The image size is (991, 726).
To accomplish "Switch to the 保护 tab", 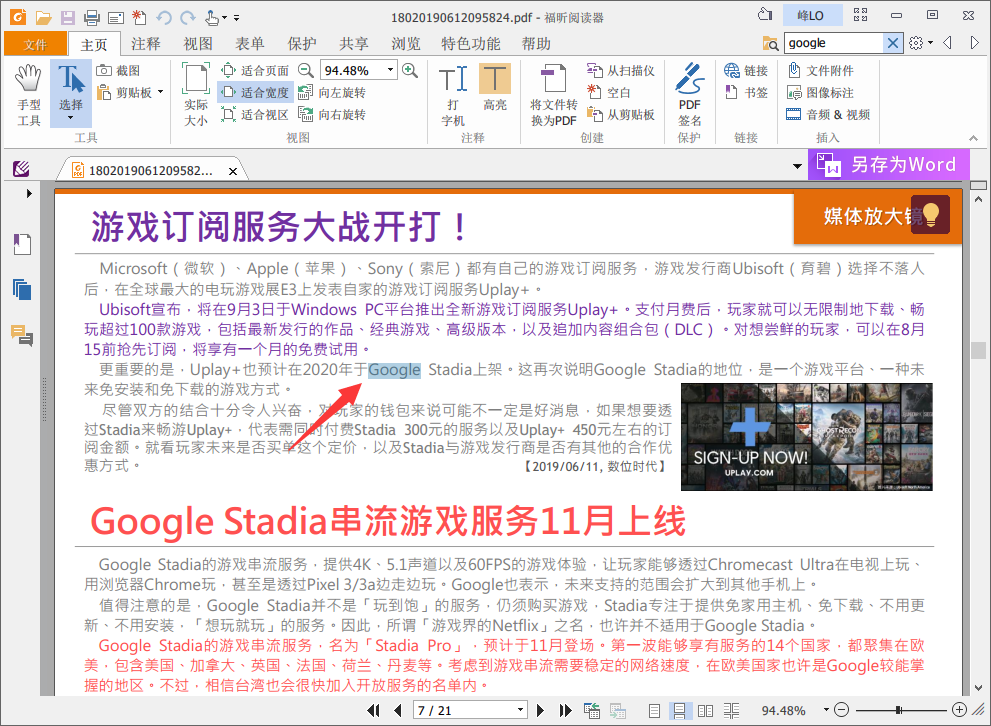I will [x=302, y=44].
